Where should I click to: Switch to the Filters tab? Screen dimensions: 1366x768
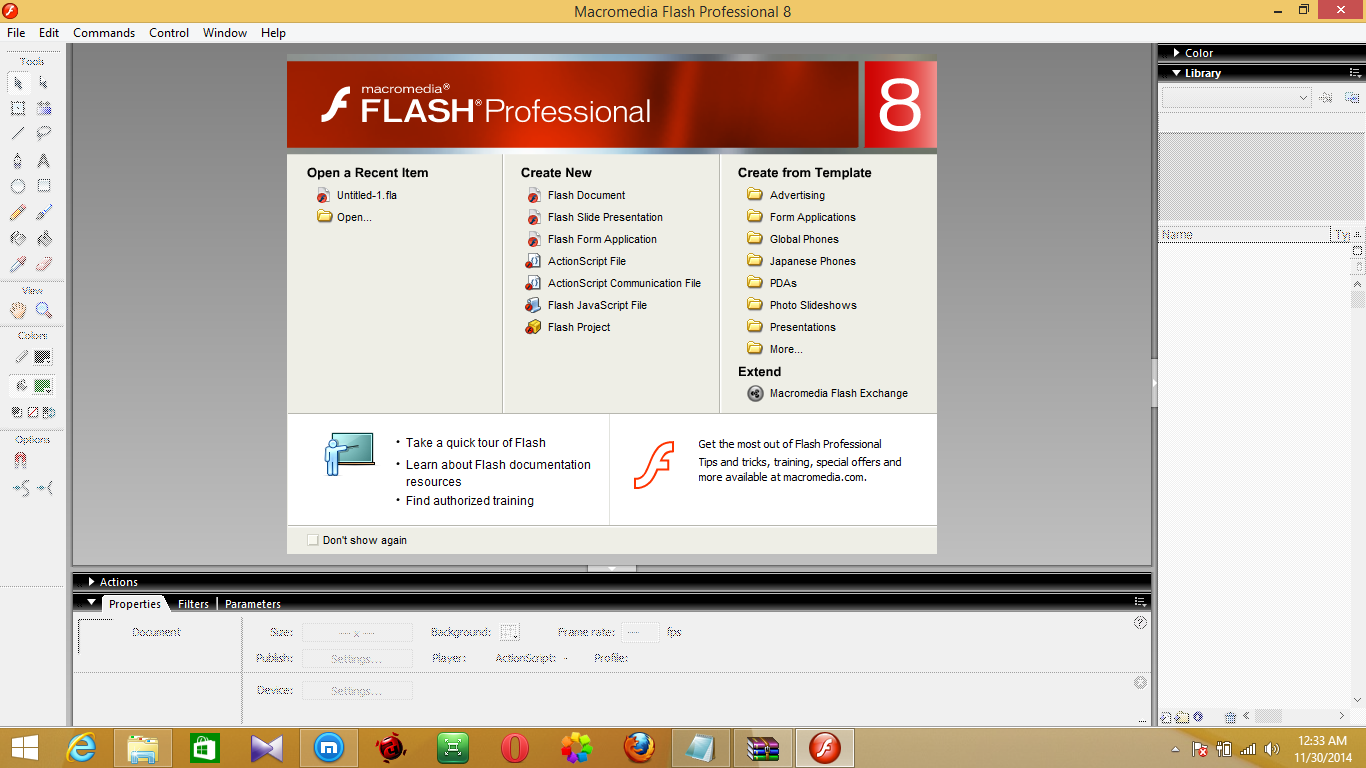point(192,603)
